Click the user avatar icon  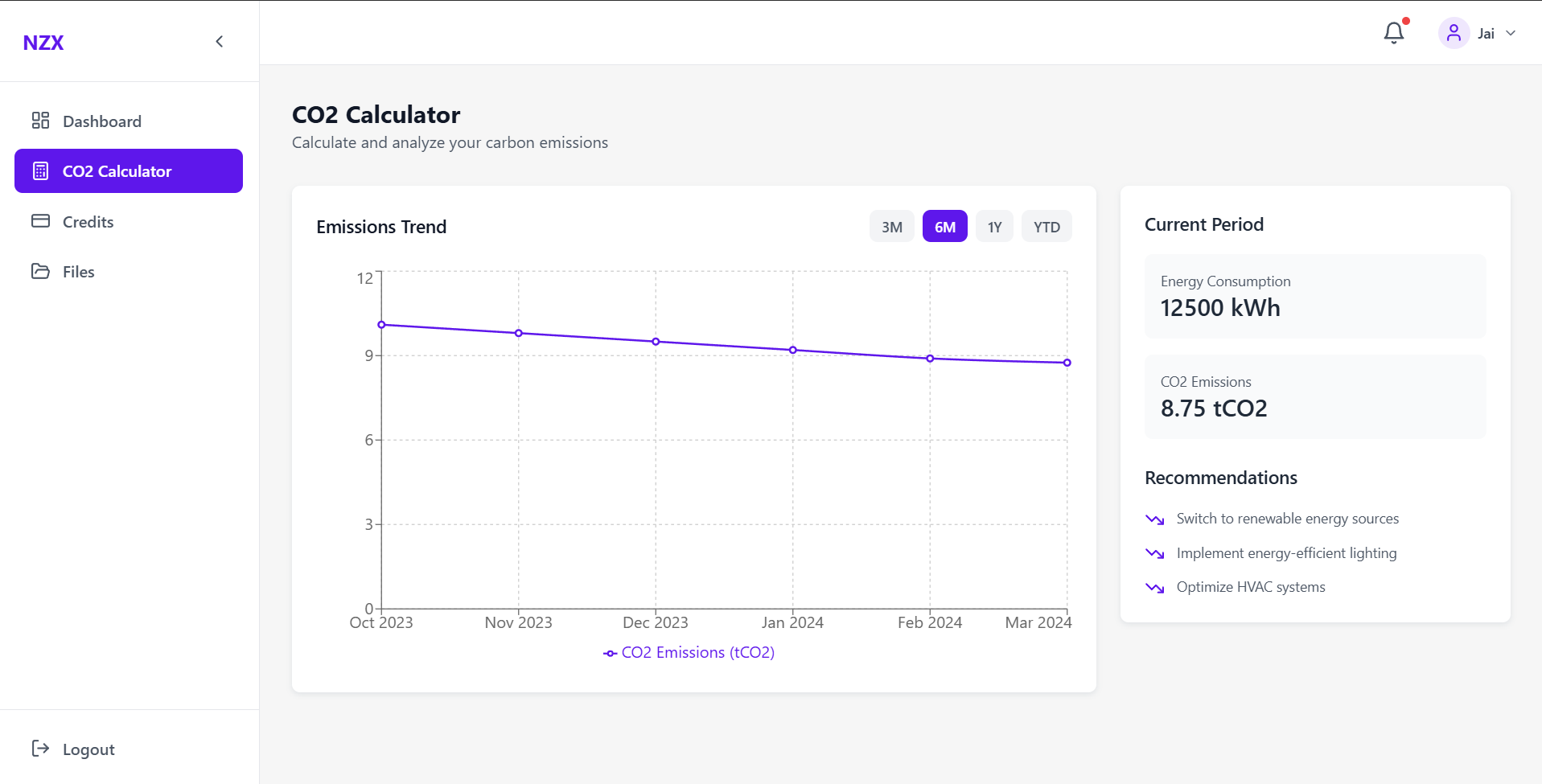(x=1454, y=33)
